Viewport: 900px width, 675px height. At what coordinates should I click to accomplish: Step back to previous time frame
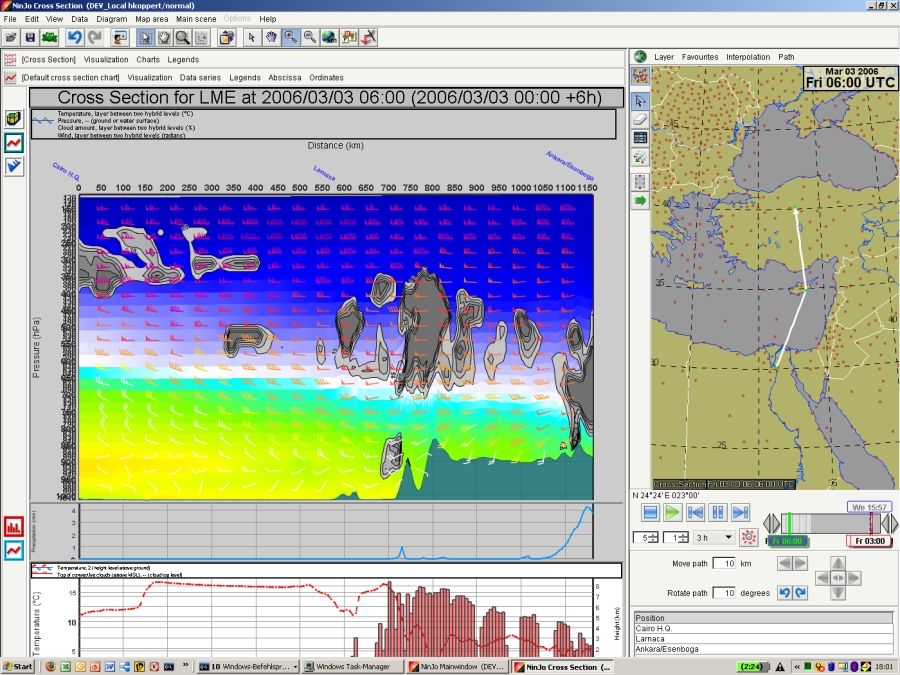click(695, 512)
